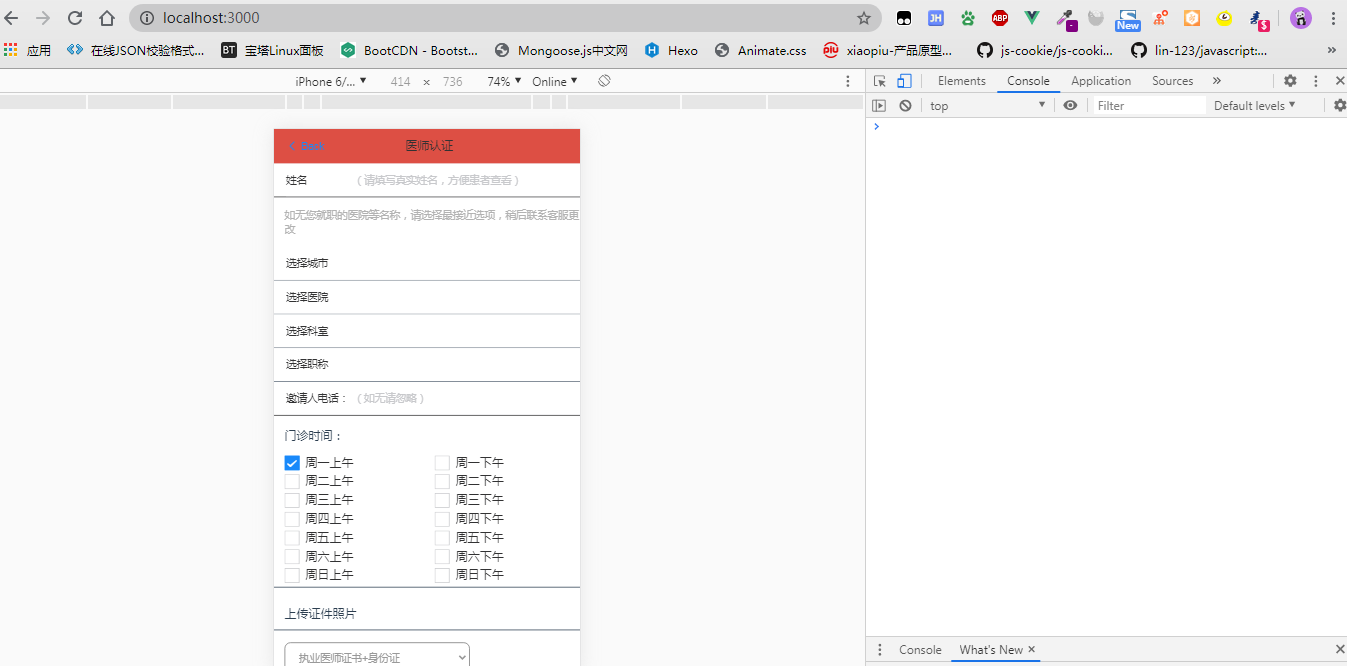Select the Console drawer tab
The image size is (1347, 666).
pyautogui.click(x=920, y=649)
